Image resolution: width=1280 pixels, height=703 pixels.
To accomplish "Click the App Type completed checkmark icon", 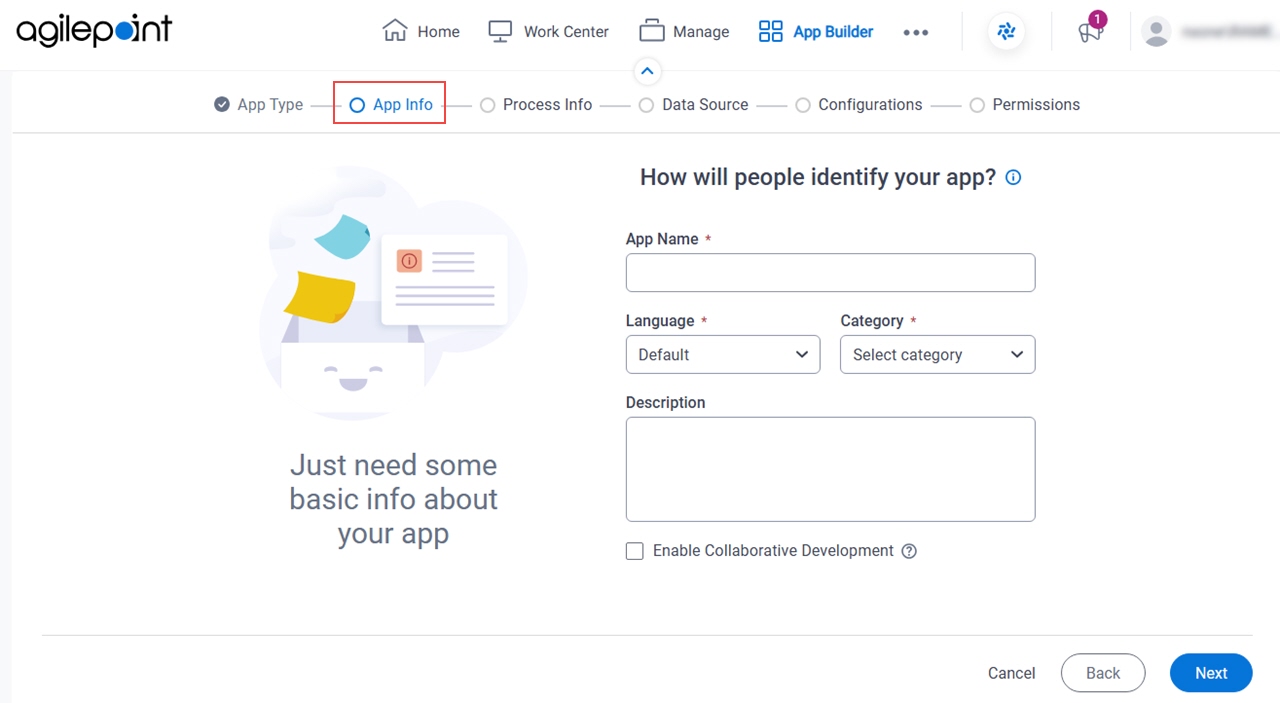I will tap(222, 104).
